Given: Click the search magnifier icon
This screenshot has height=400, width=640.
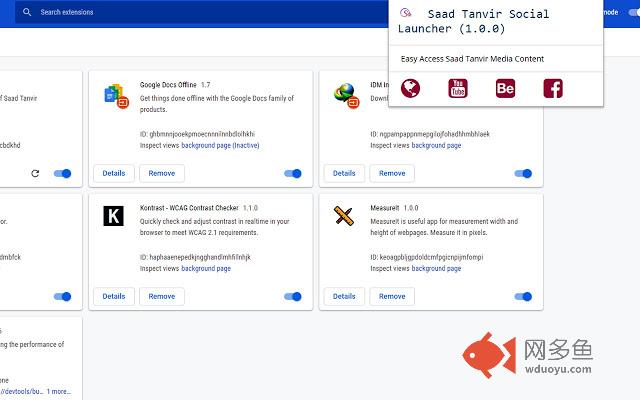Looking at the screenshot, I should pyautogui.click(x=27, y=12).
